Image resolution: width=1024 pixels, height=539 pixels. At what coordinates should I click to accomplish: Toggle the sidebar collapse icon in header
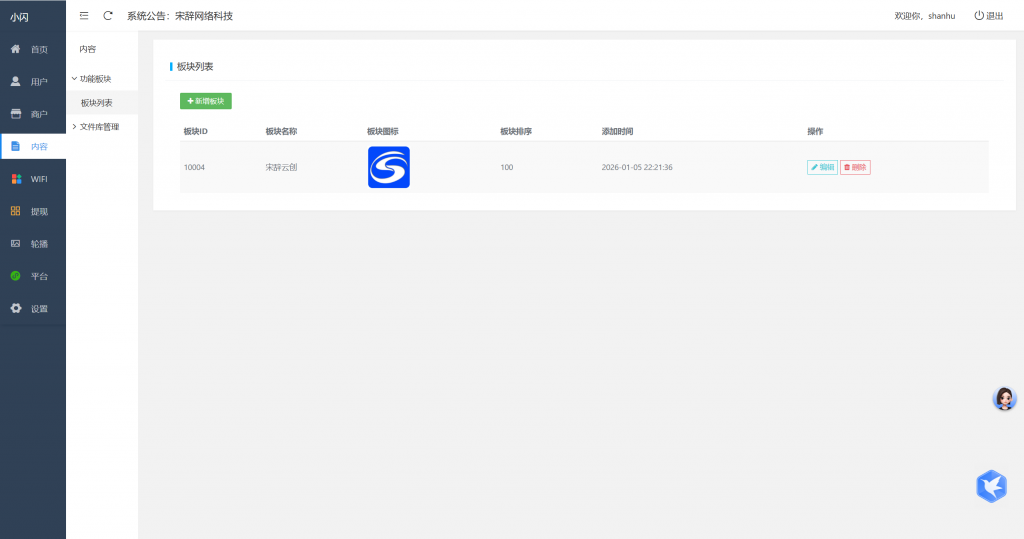[84, 16]
